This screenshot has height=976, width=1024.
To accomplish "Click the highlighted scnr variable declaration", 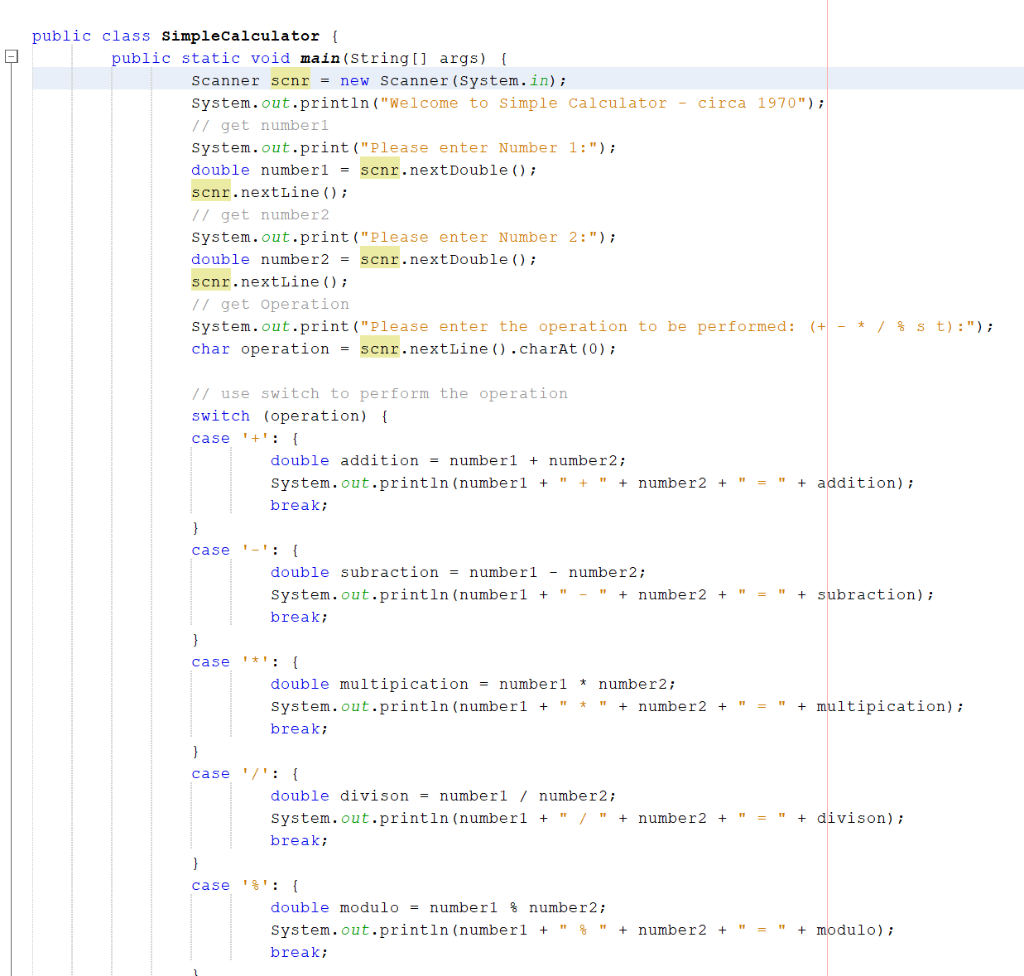I will click(290, 80).
